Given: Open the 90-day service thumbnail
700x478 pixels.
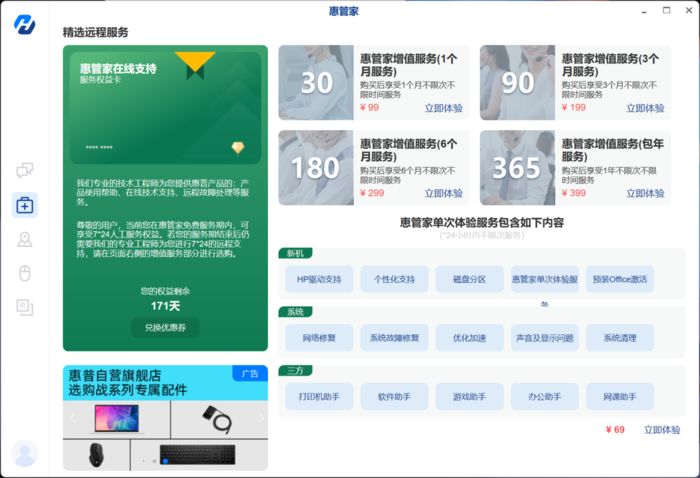Looking at the screenshot, I should (x=517, y=83).
